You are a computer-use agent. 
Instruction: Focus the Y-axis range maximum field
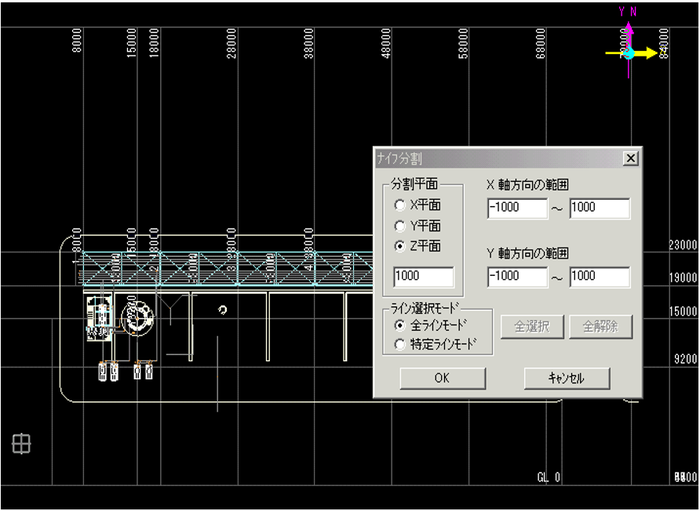(599, 277)
